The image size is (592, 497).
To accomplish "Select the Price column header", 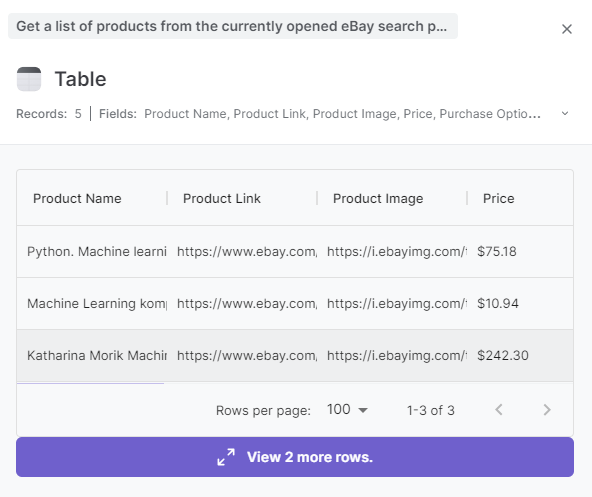I will [498, 198].
